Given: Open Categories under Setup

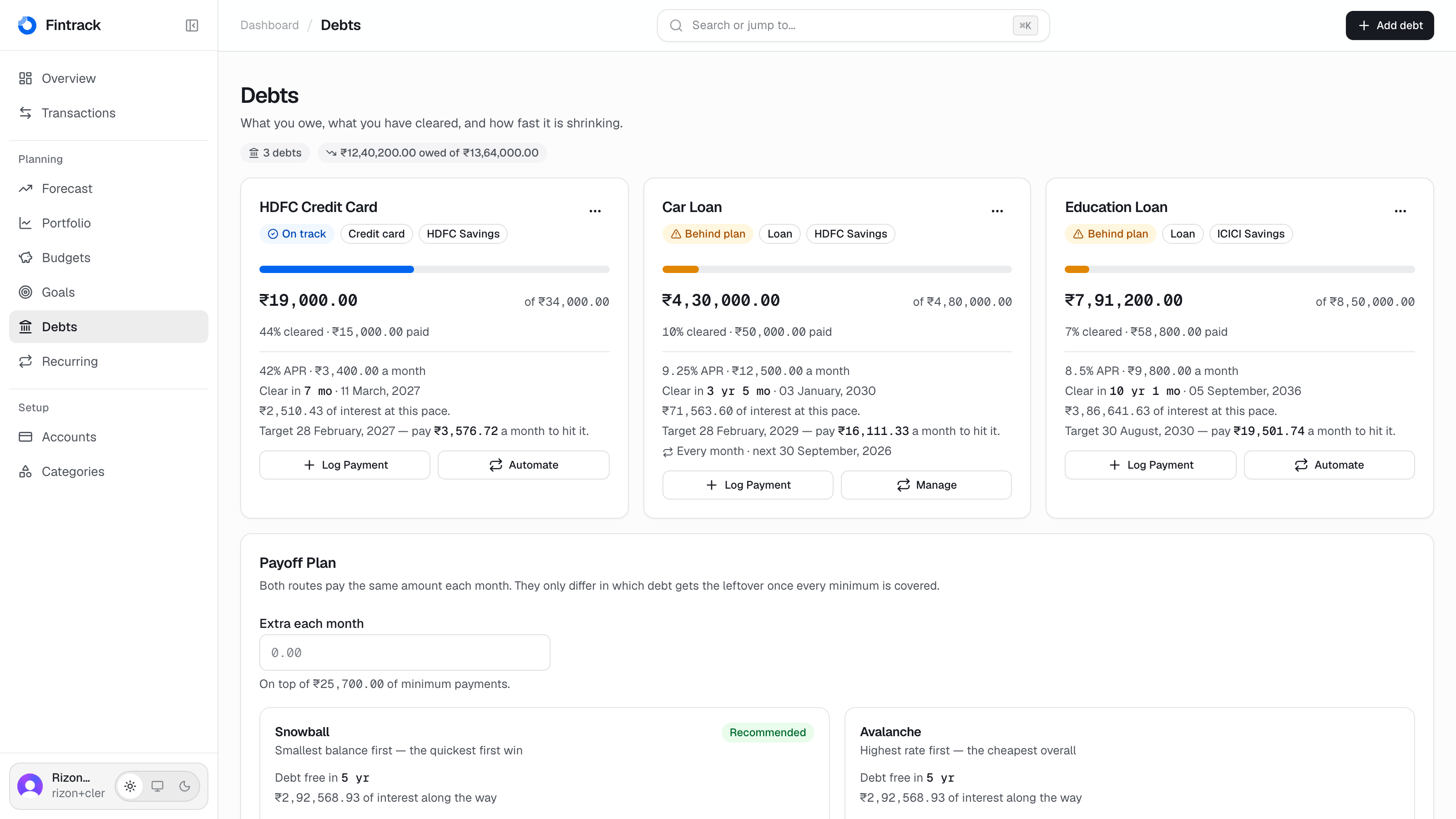Looking at the screenshot, I should pyautogui.click(x=109, y=471).
